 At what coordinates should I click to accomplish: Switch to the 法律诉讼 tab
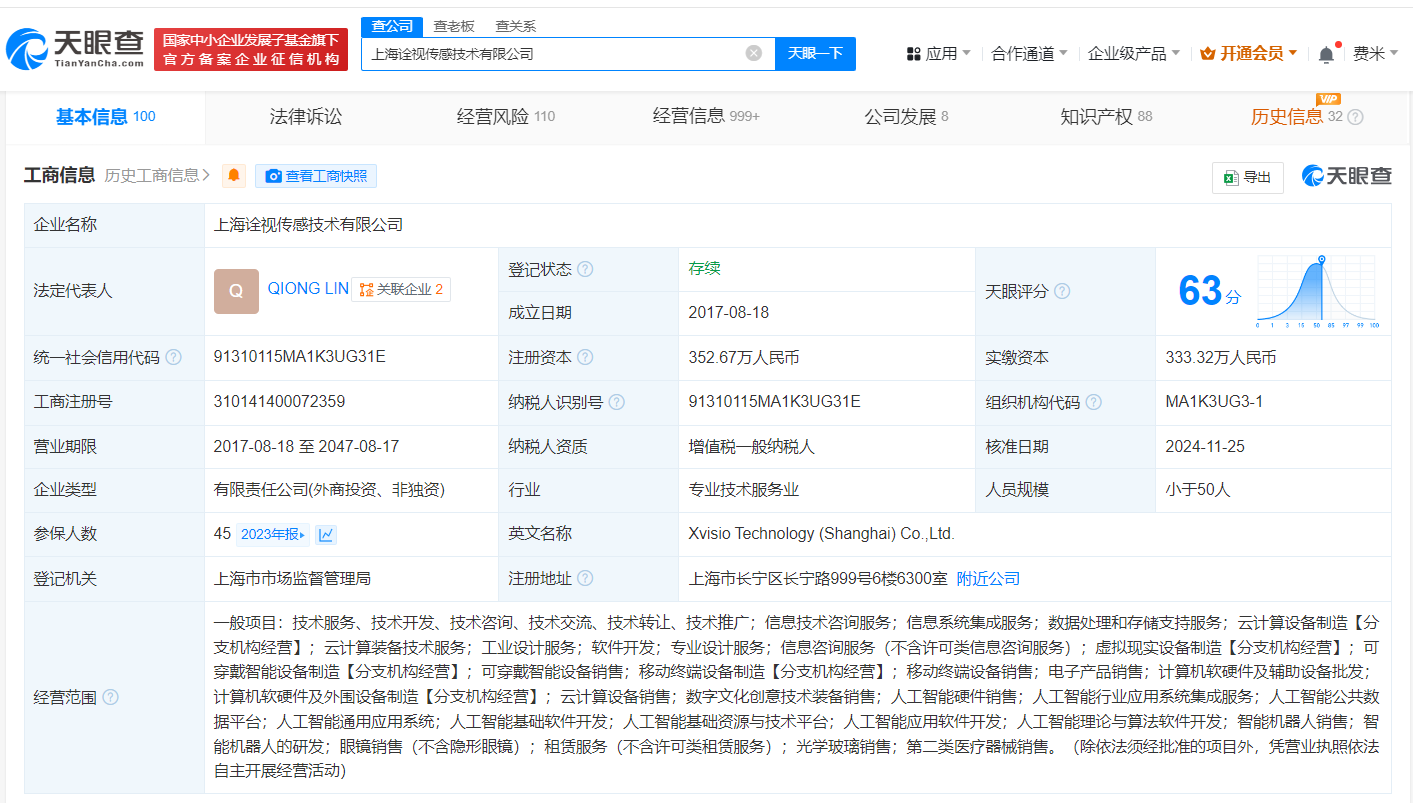point(306,117)
